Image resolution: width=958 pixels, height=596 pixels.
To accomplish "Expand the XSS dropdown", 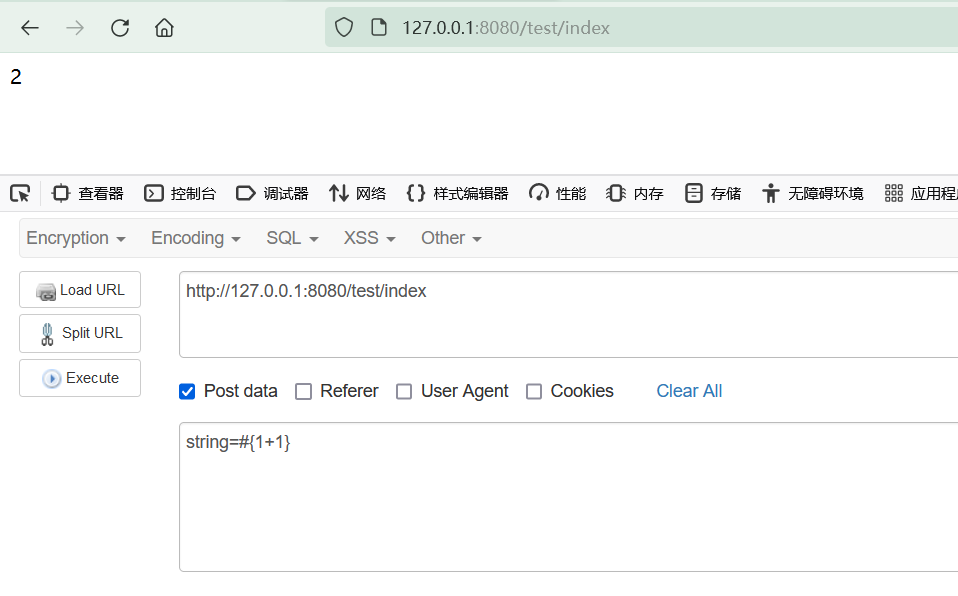I will (370, 238).
